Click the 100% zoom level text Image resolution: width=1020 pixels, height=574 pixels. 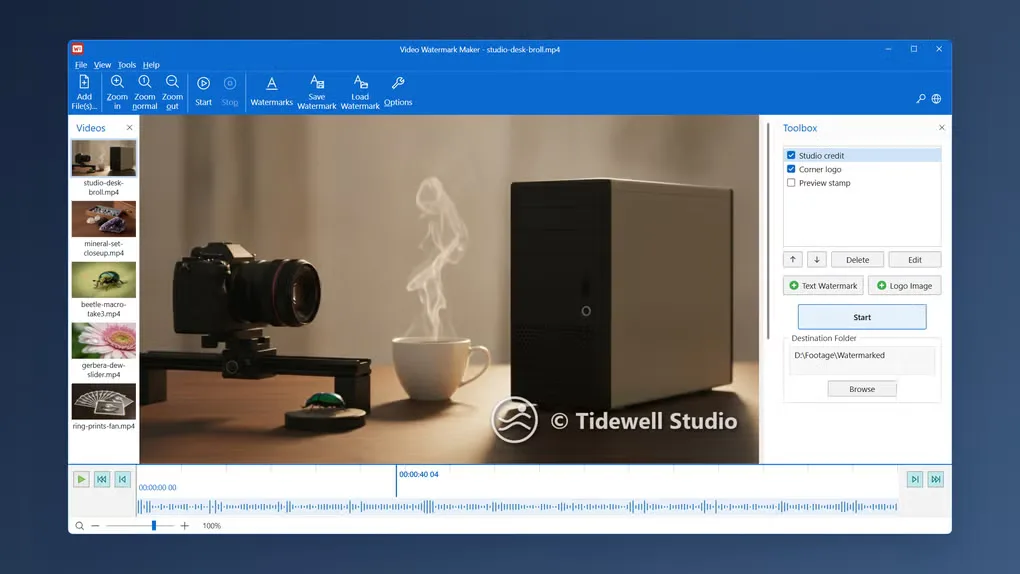coord(211,526)
